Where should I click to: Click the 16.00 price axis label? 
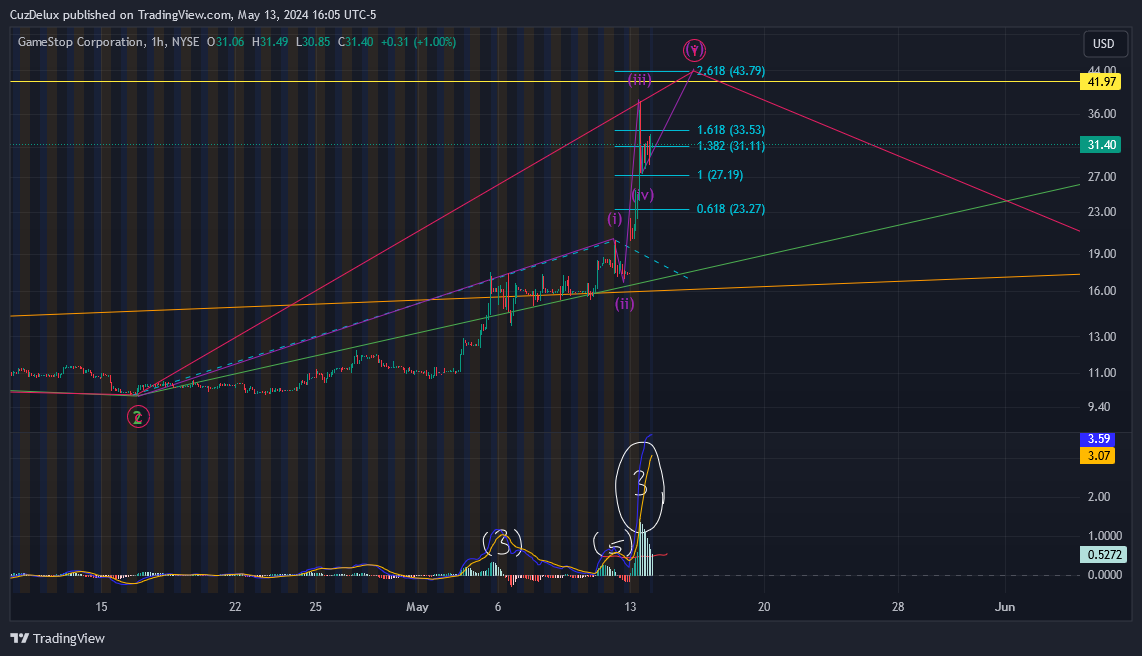pos(1102,291)
